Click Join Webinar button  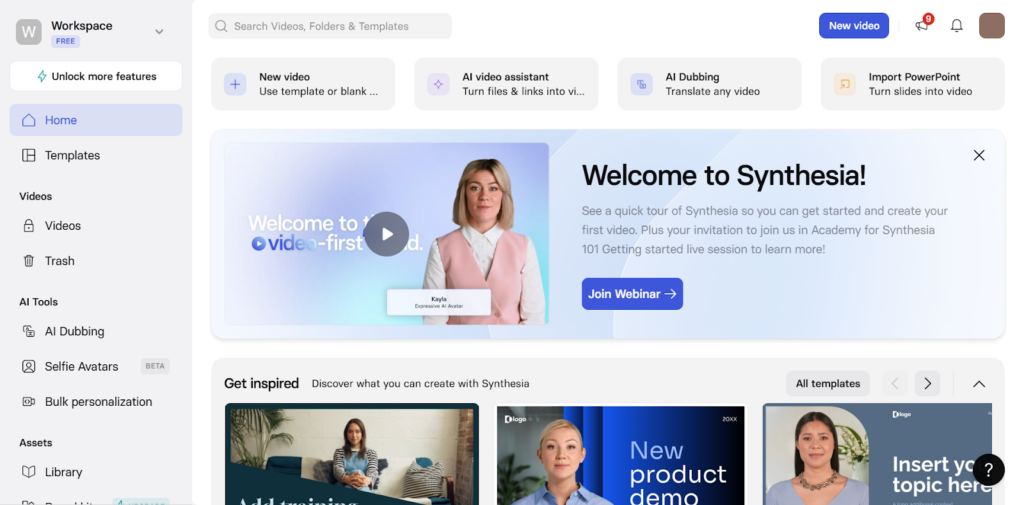tap(632, 294)
